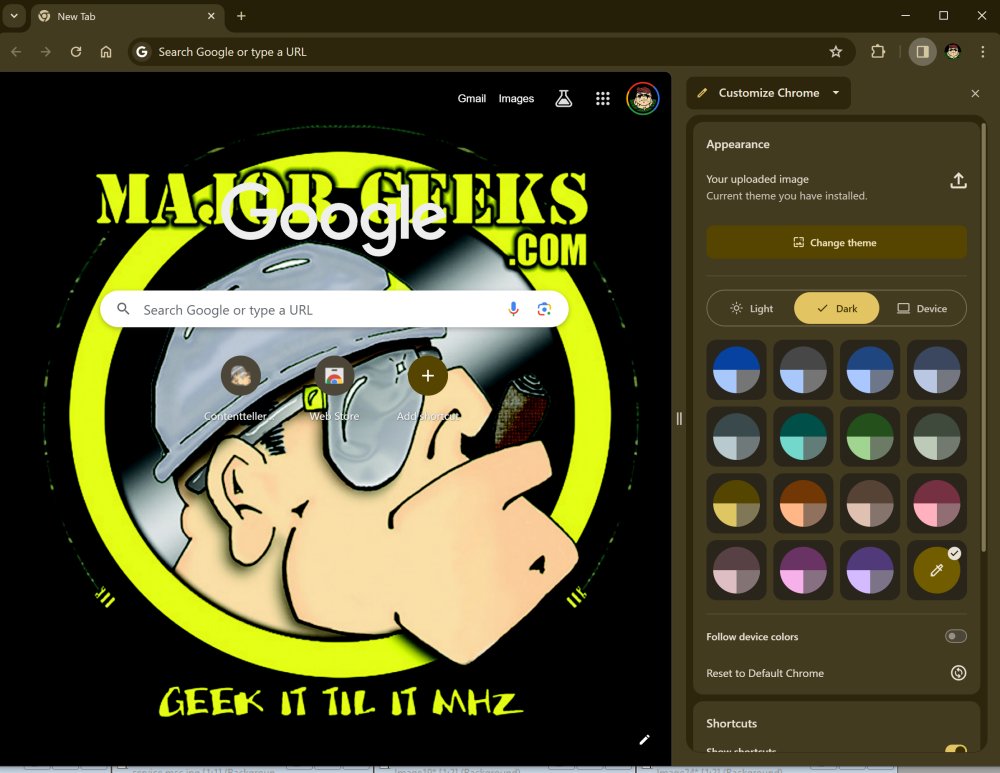Click the Google search box on page
The image size is (1000, 773).
[x=334, y=309]
